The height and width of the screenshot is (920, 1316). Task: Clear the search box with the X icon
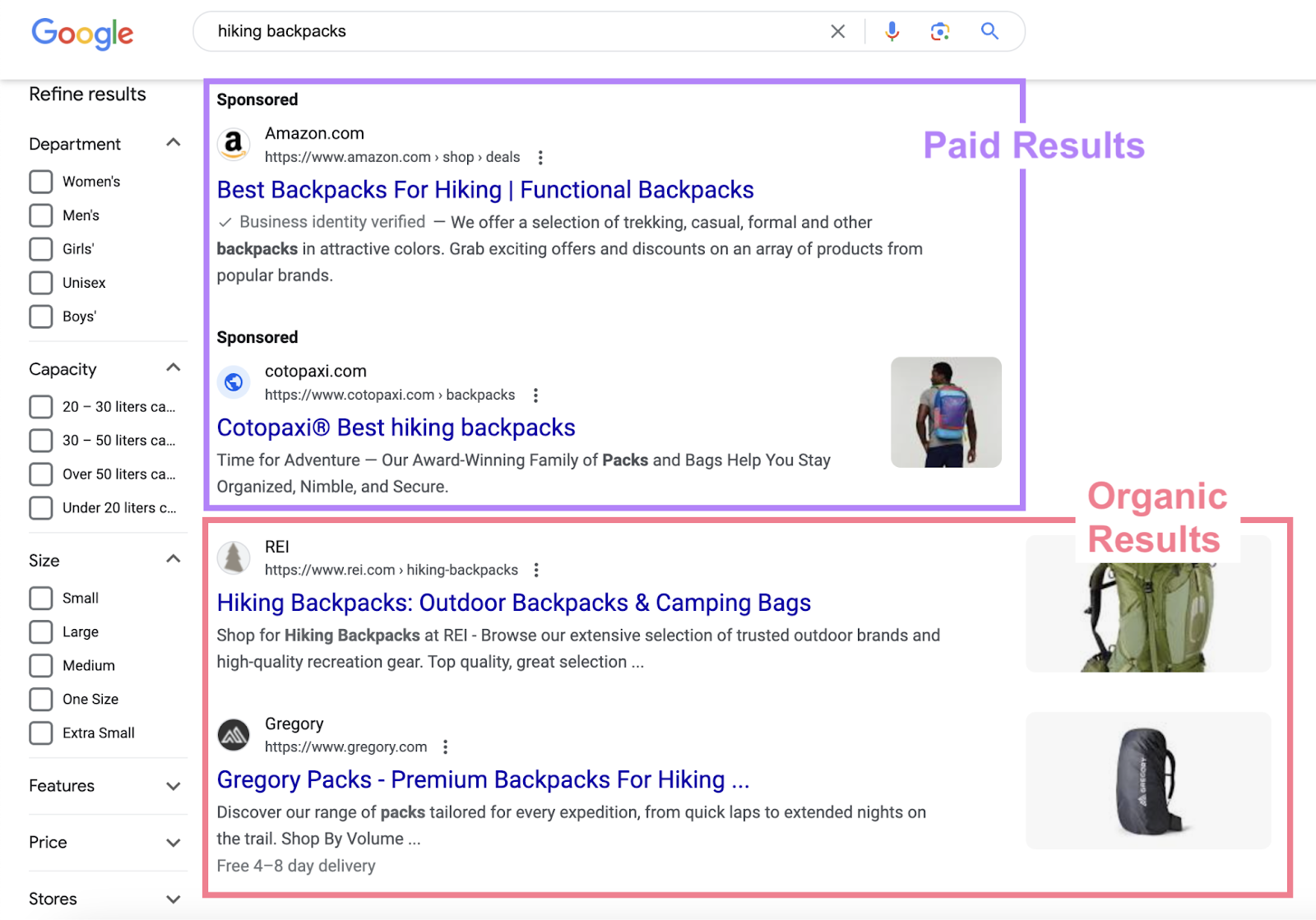(x=837, y=31)
